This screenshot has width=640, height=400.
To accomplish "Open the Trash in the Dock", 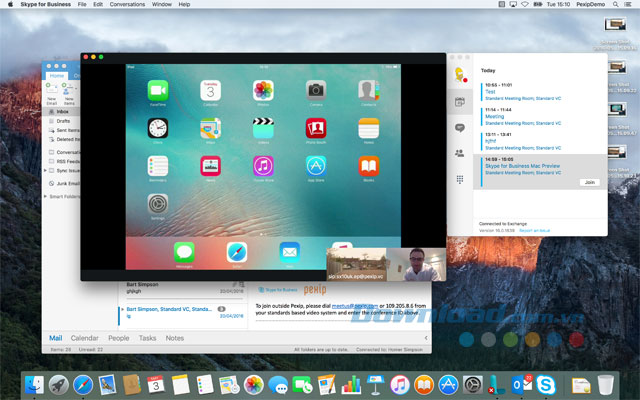I will [605, 384].
